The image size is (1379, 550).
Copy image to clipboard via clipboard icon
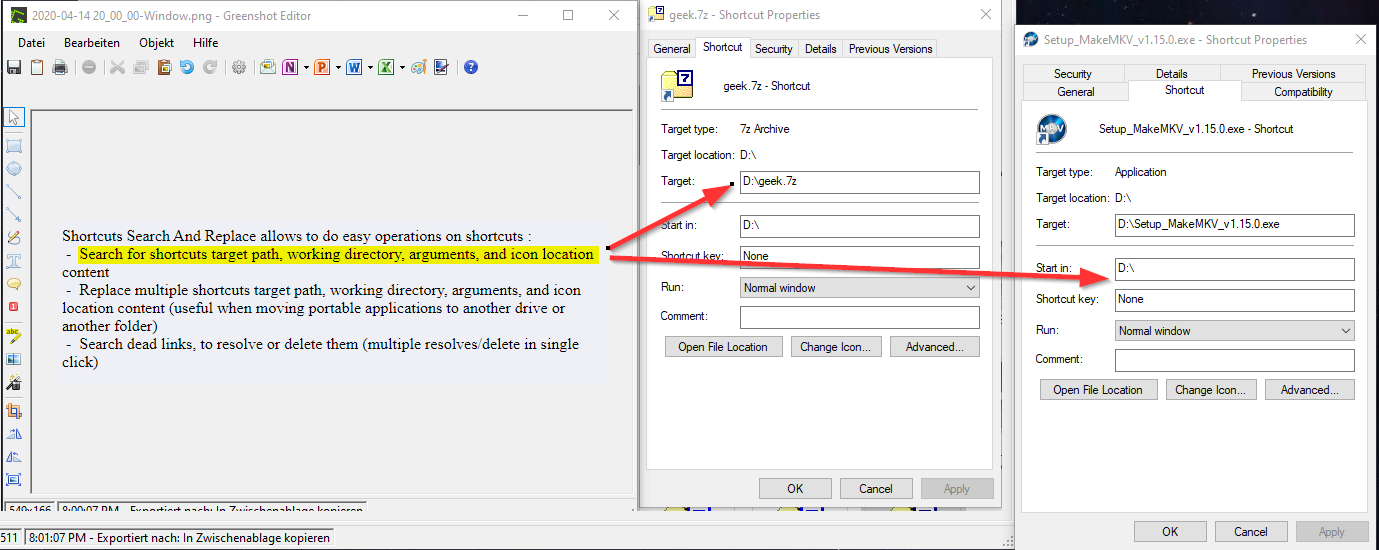(37, 67)
